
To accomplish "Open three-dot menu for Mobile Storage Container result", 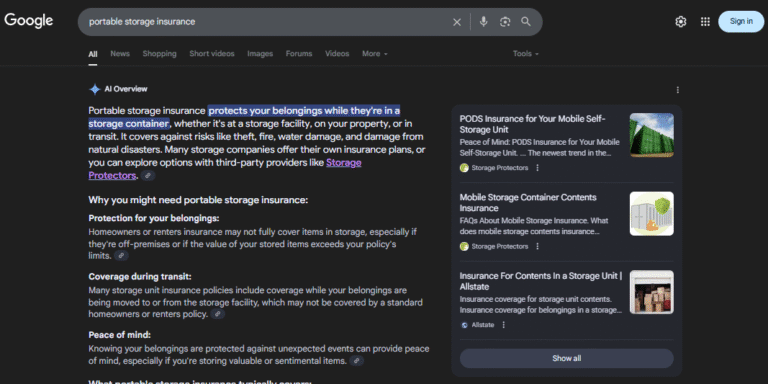I will coord(537,246).
